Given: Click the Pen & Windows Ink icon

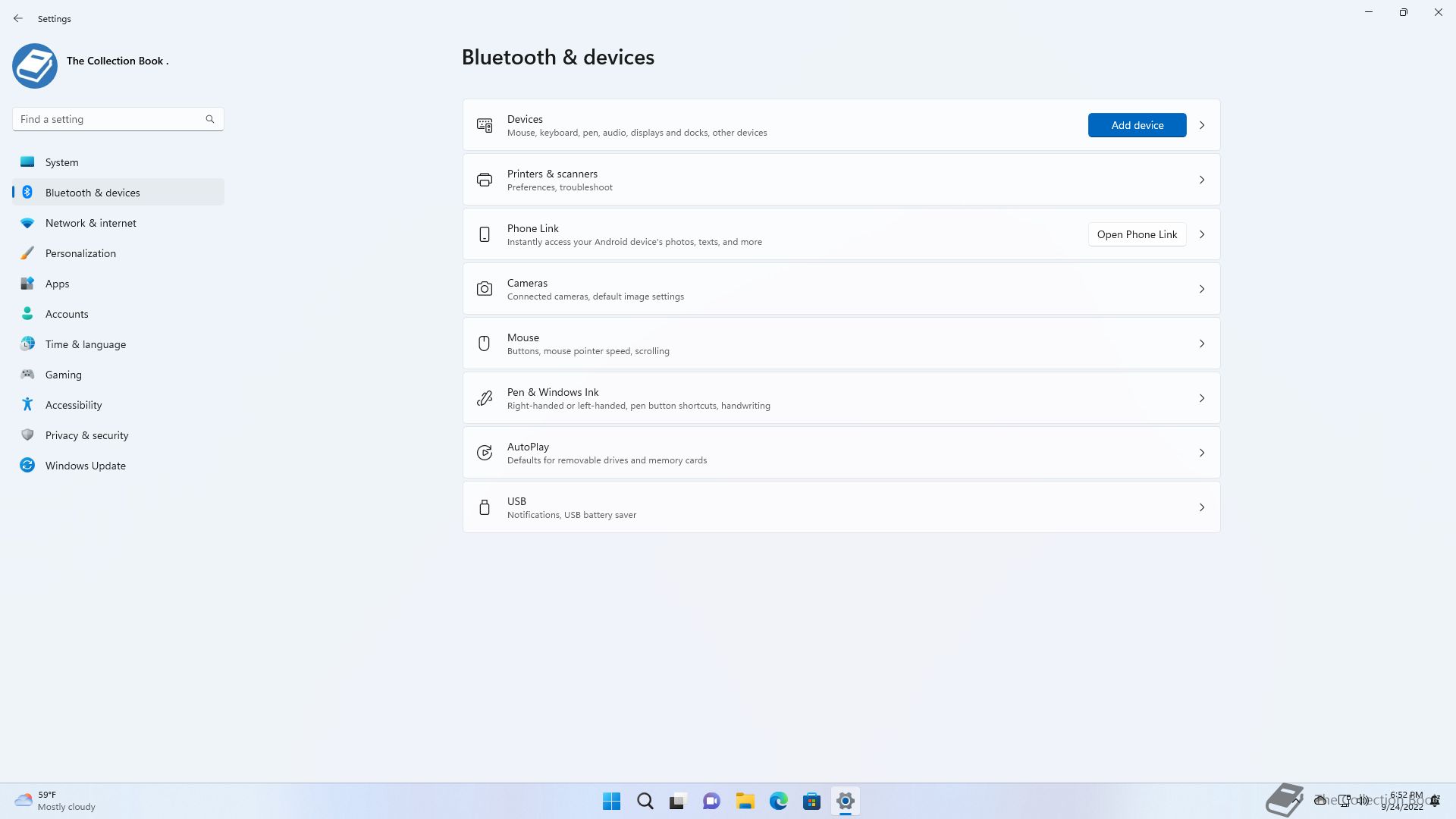Looking at the screenshot, I should [x=485, y=398].
